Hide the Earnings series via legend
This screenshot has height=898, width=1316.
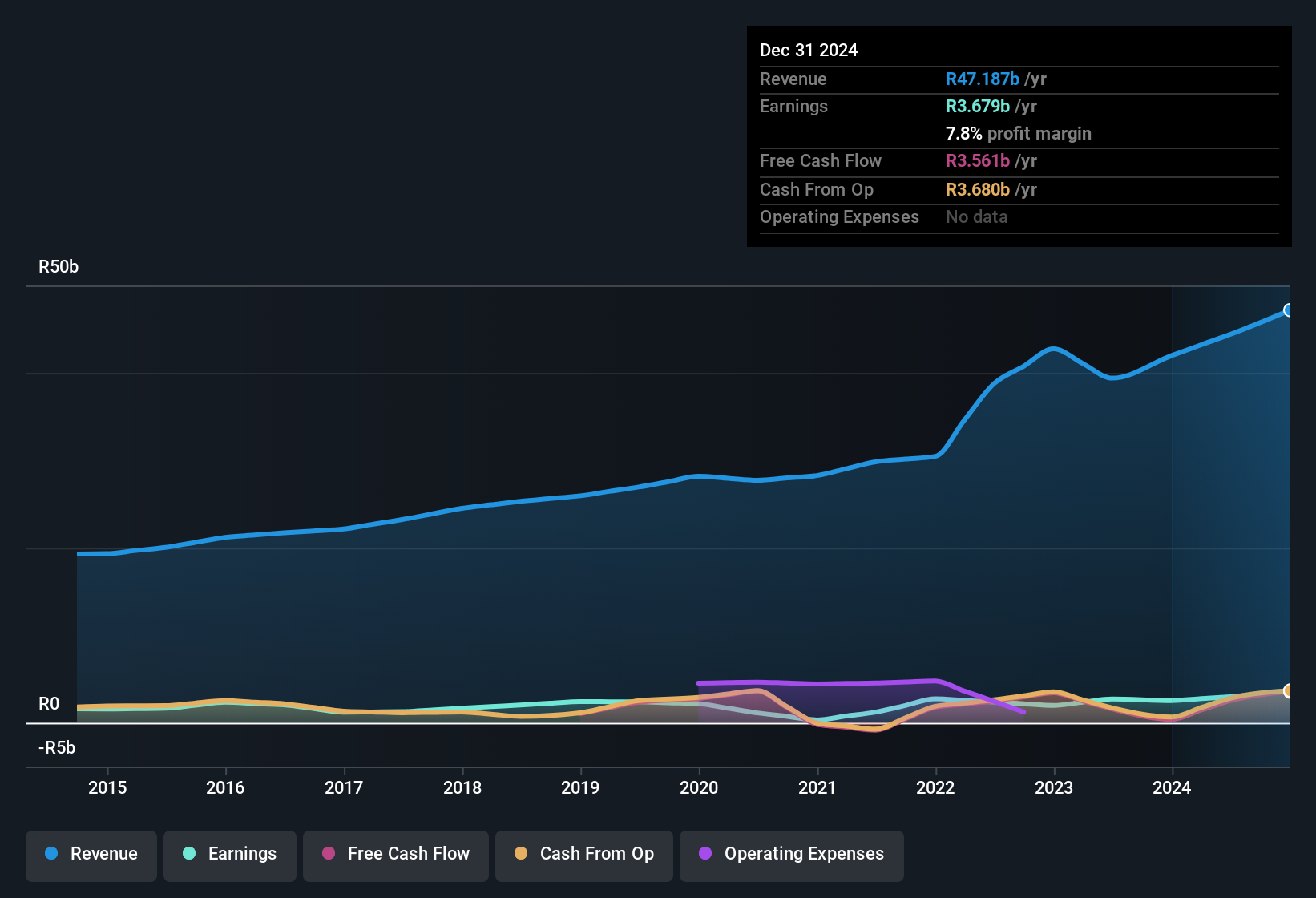230,854
